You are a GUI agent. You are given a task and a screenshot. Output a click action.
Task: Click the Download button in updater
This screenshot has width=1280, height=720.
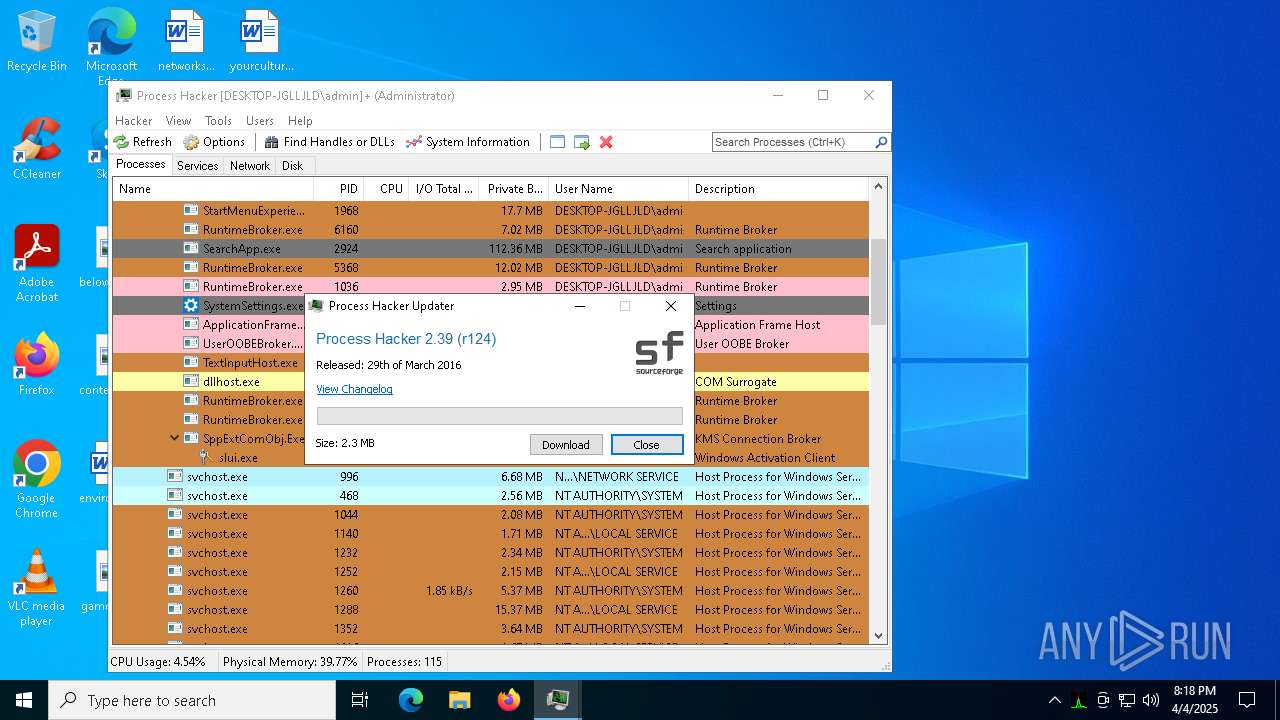566,445
